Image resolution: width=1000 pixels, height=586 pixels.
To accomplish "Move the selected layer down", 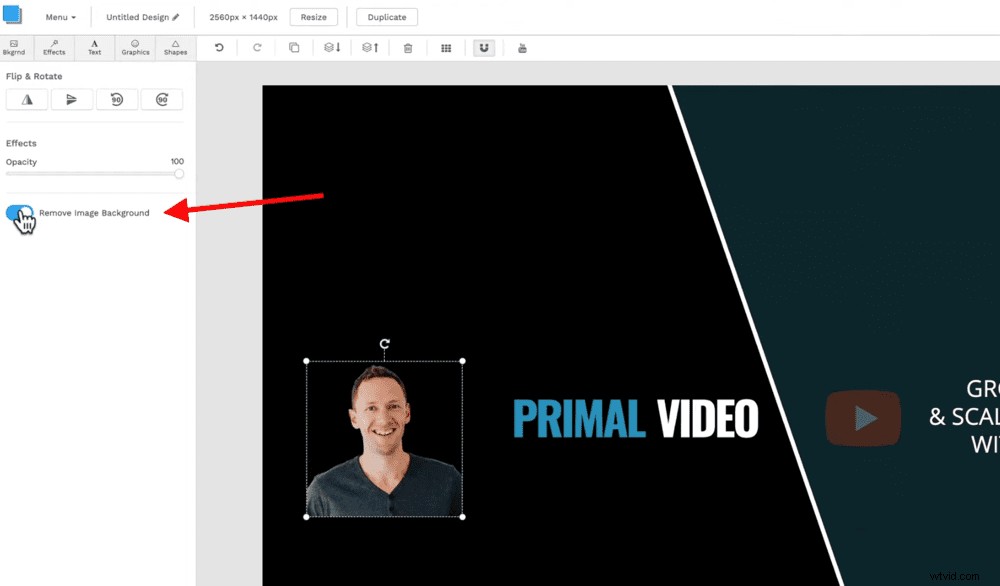I will tap(332, 47).
